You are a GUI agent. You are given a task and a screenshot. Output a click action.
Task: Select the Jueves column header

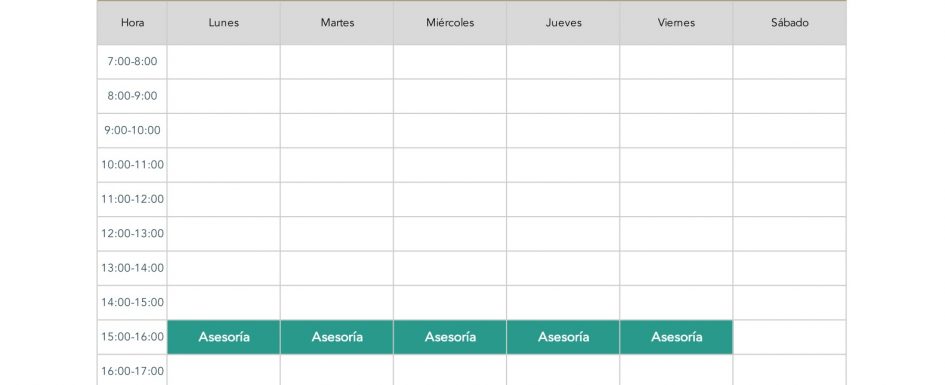(x=563, y=23)
